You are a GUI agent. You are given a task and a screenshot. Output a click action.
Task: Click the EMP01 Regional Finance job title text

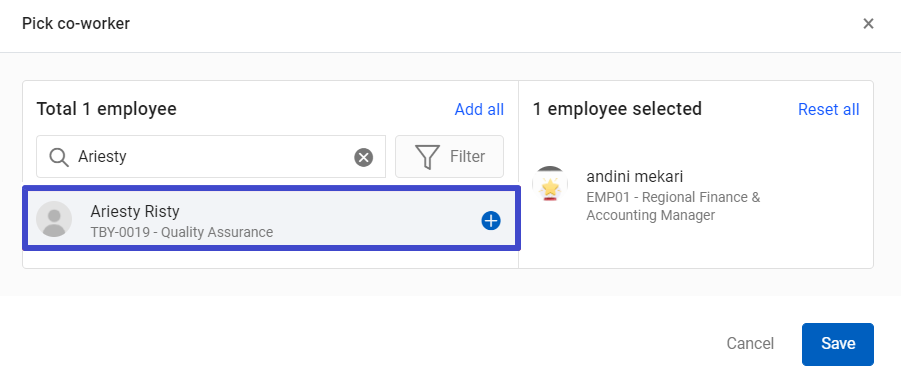[673, 206]
